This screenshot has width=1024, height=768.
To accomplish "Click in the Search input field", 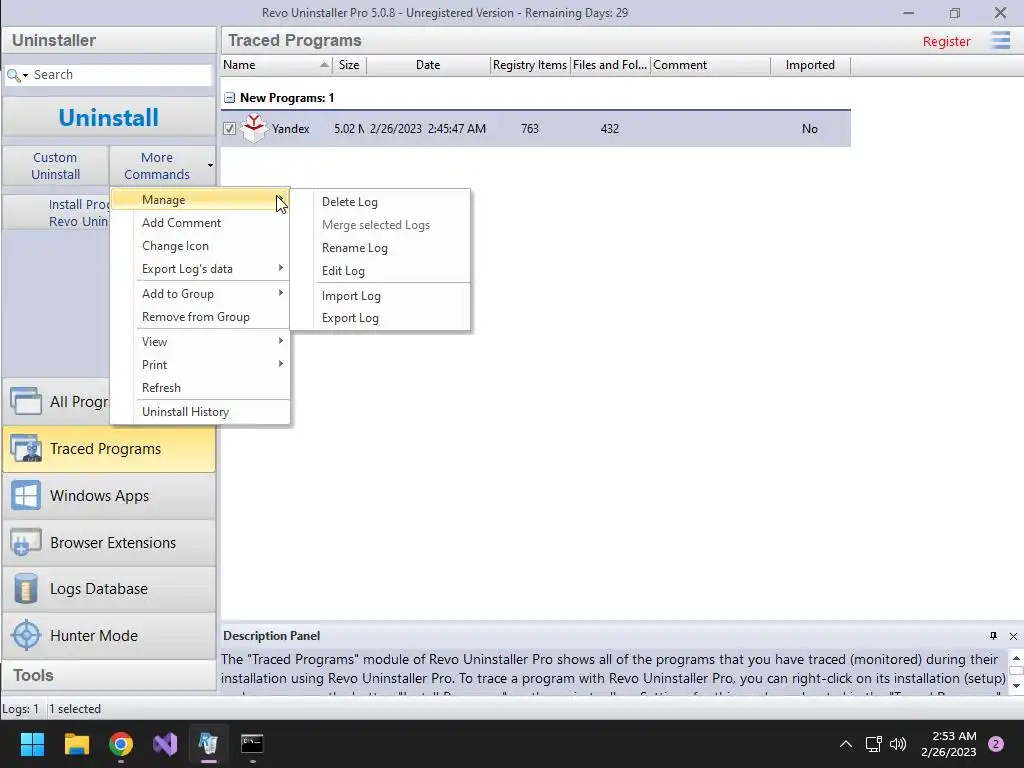I will (121, 75).
